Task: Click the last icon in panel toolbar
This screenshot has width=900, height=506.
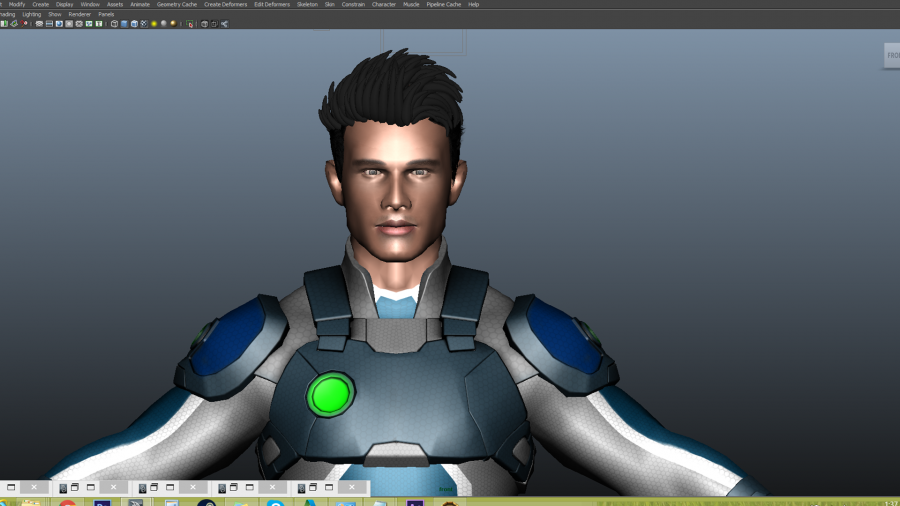Action: coord(224,23)
